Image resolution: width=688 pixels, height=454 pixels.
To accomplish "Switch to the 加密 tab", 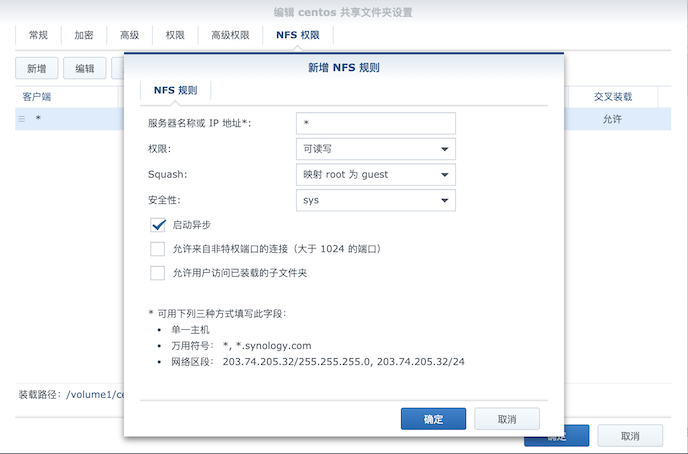I will pos(84,35).
